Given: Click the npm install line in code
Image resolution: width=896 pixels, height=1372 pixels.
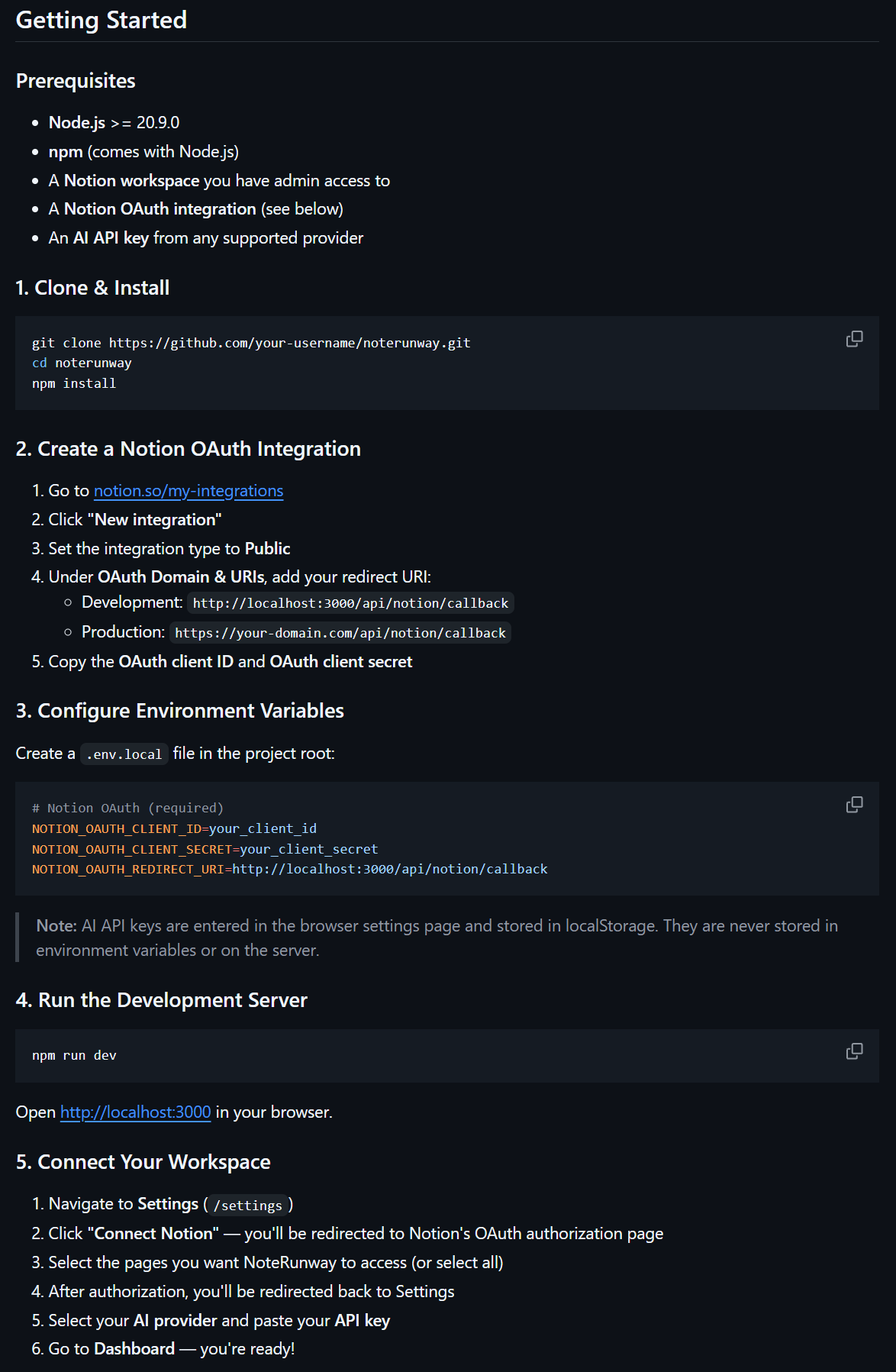Looking at the screenshot, I should pyautogui.click(x=74, y=383).
